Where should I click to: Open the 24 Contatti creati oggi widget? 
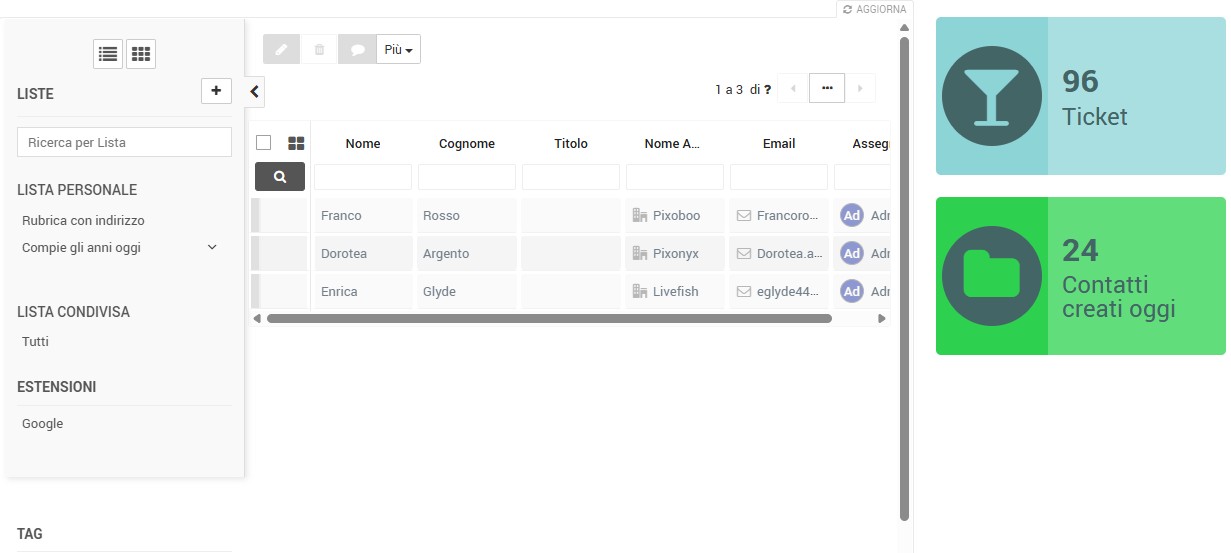tap(1080, 276)
